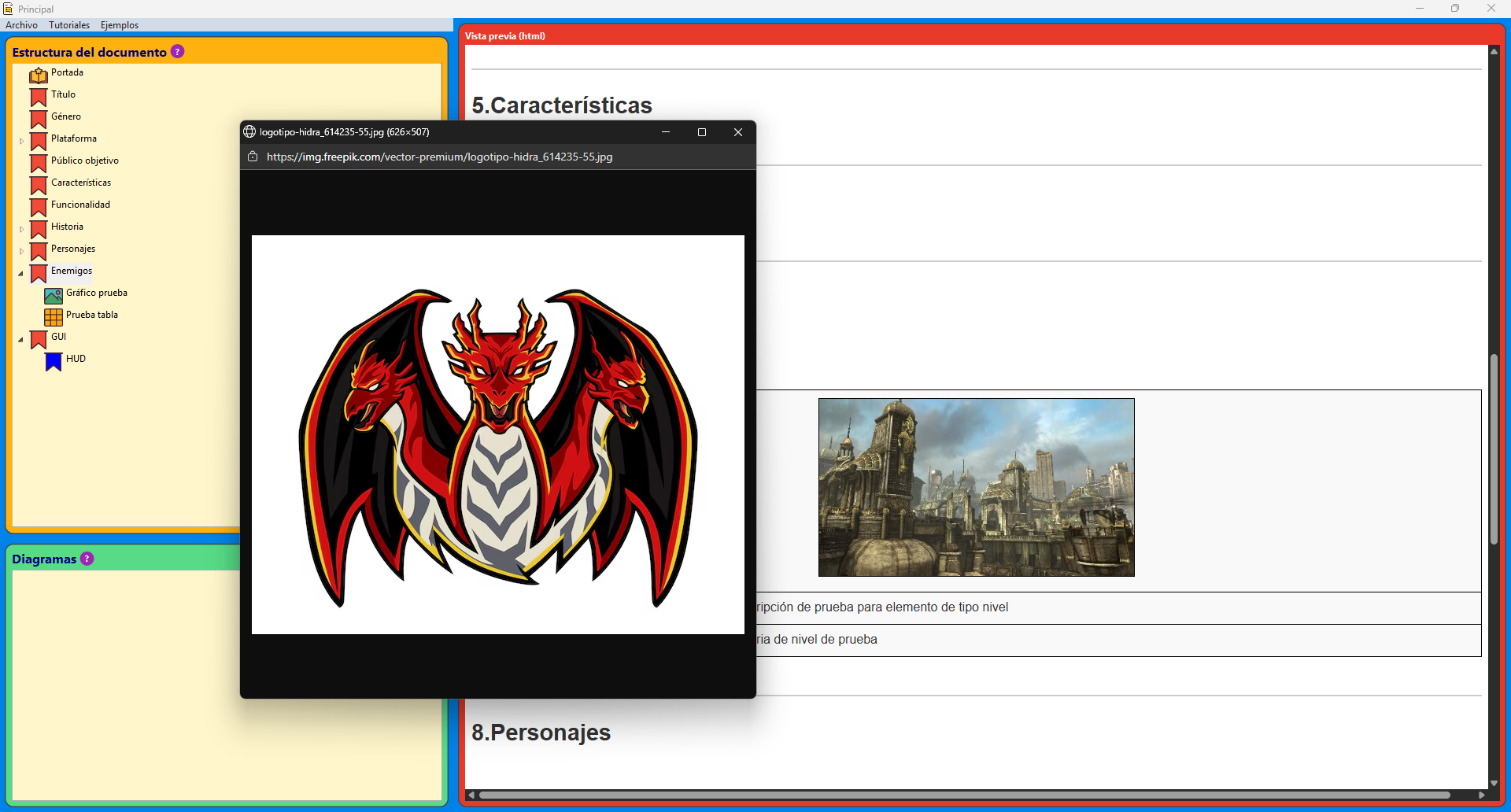Click the Portada cover icon
This screenshot has width=1511, height=812.
(38, 75)
